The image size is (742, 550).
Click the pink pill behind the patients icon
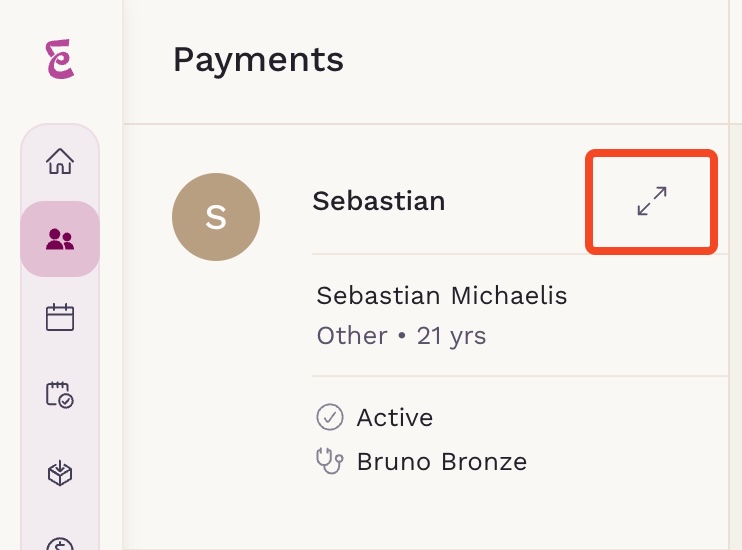pyautogui.click(x=60, y=239)
